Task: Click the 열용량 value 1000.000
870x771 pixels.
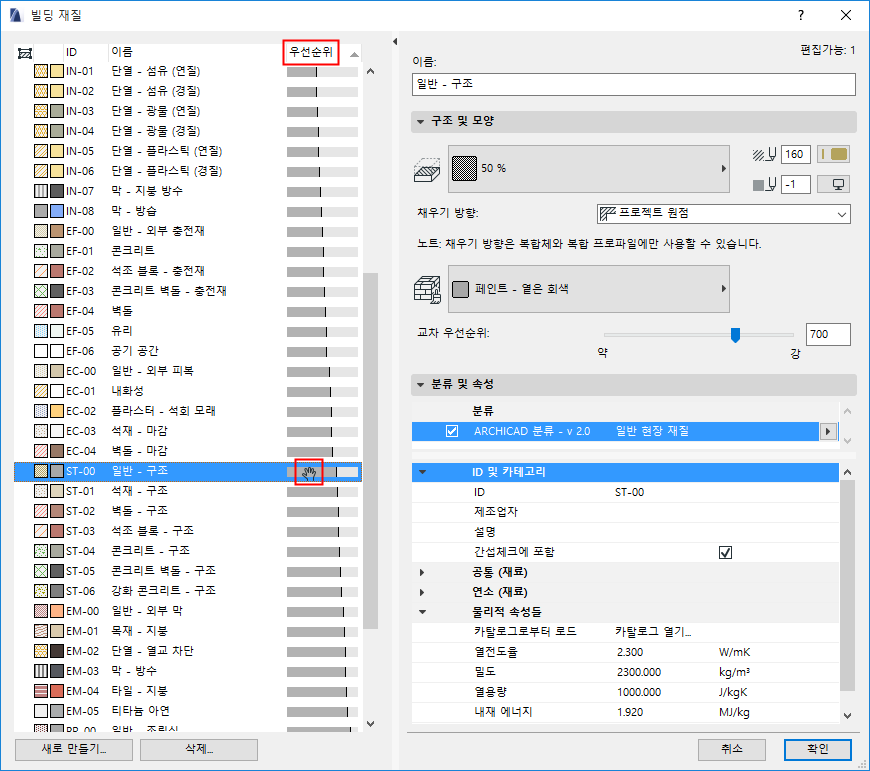Action: click(x=639, y=692)
